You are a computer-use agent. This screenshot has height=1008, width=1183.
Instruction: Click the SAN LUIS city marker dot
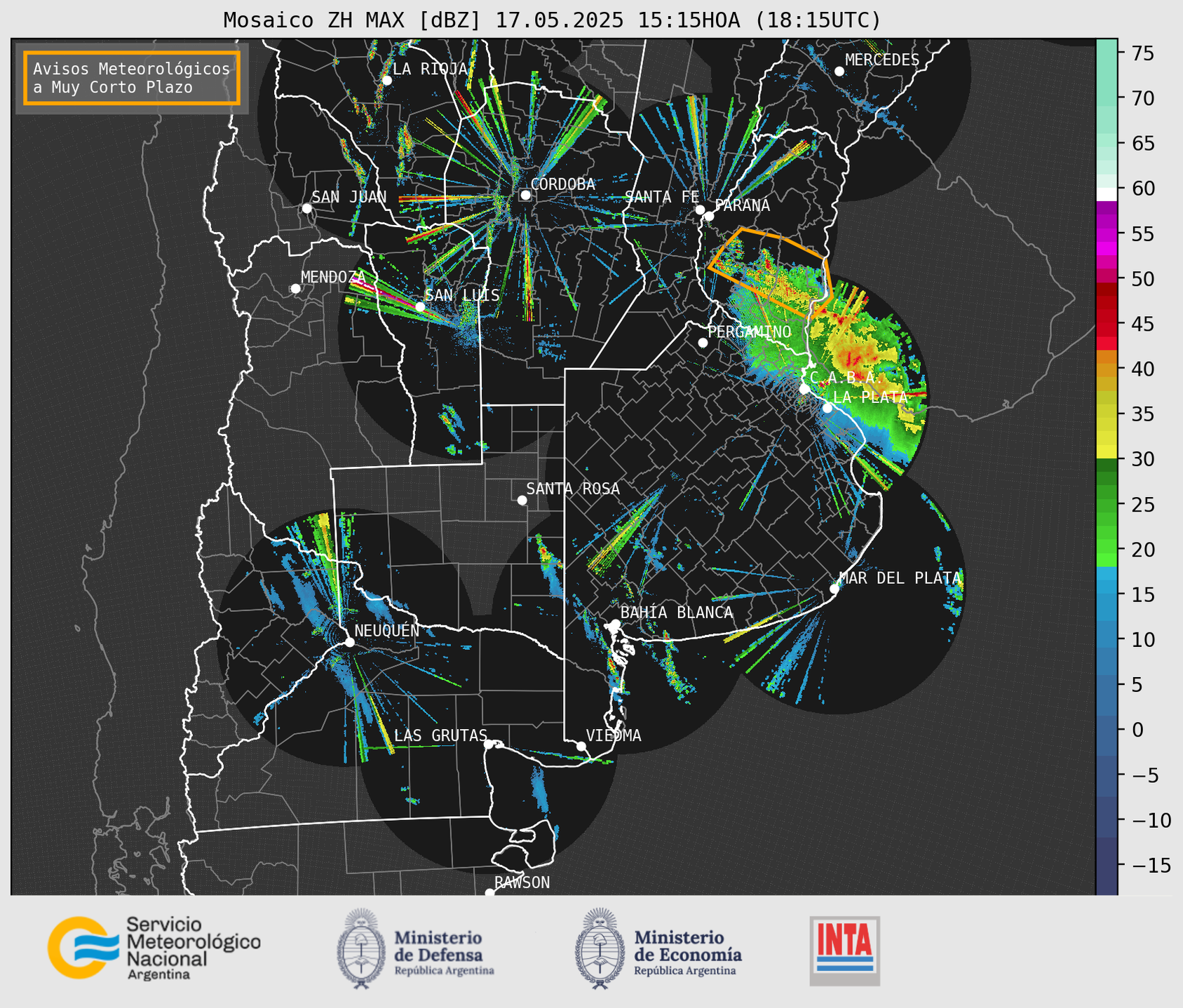[420, 306]
